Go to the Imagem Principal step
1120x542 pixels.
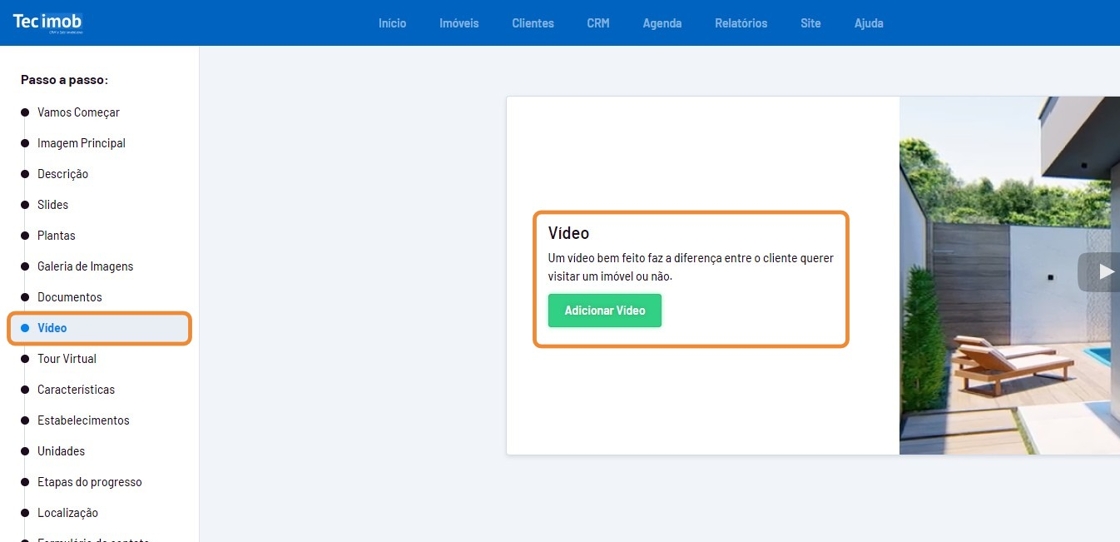(x=81, y=143)
